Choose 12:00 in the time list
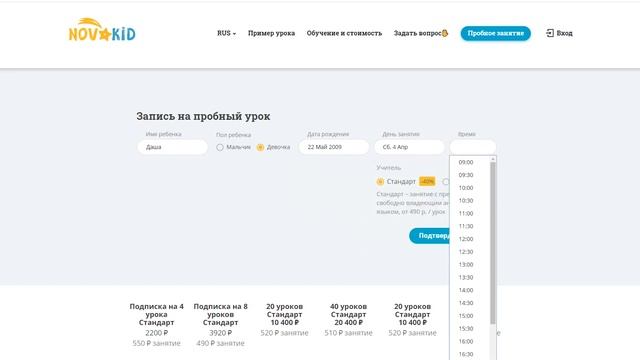This screenshot has height=360, width=640. [466, 239]
